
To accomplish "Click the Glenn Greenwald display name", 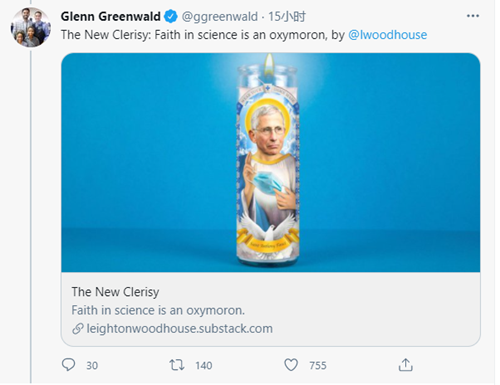I will (111, 16).
